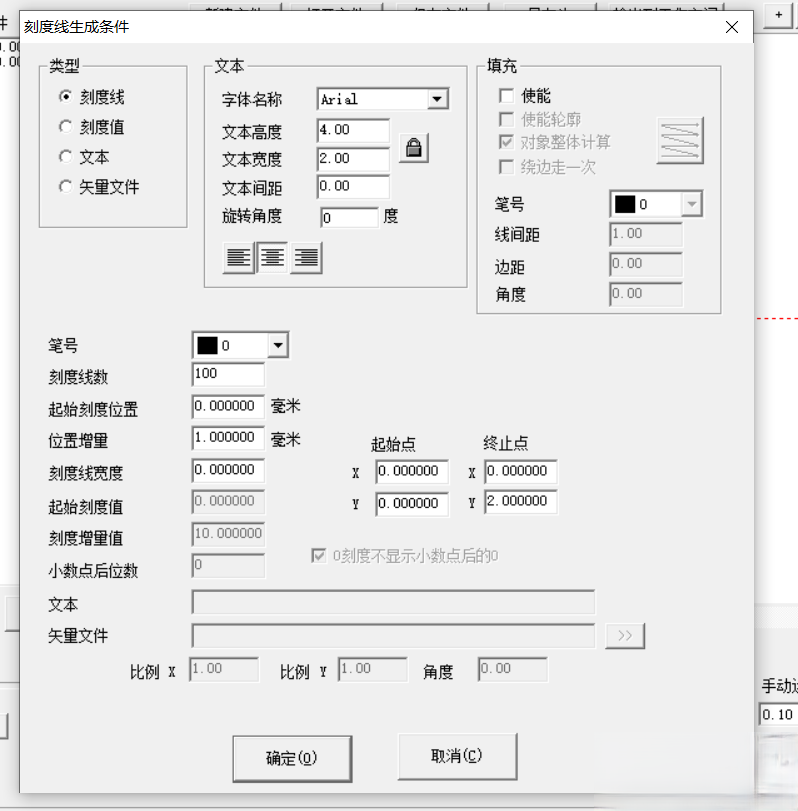Click the 比例 X field
Image resolution: width=798 pixels, height=811 pixels.
[224, 669]
